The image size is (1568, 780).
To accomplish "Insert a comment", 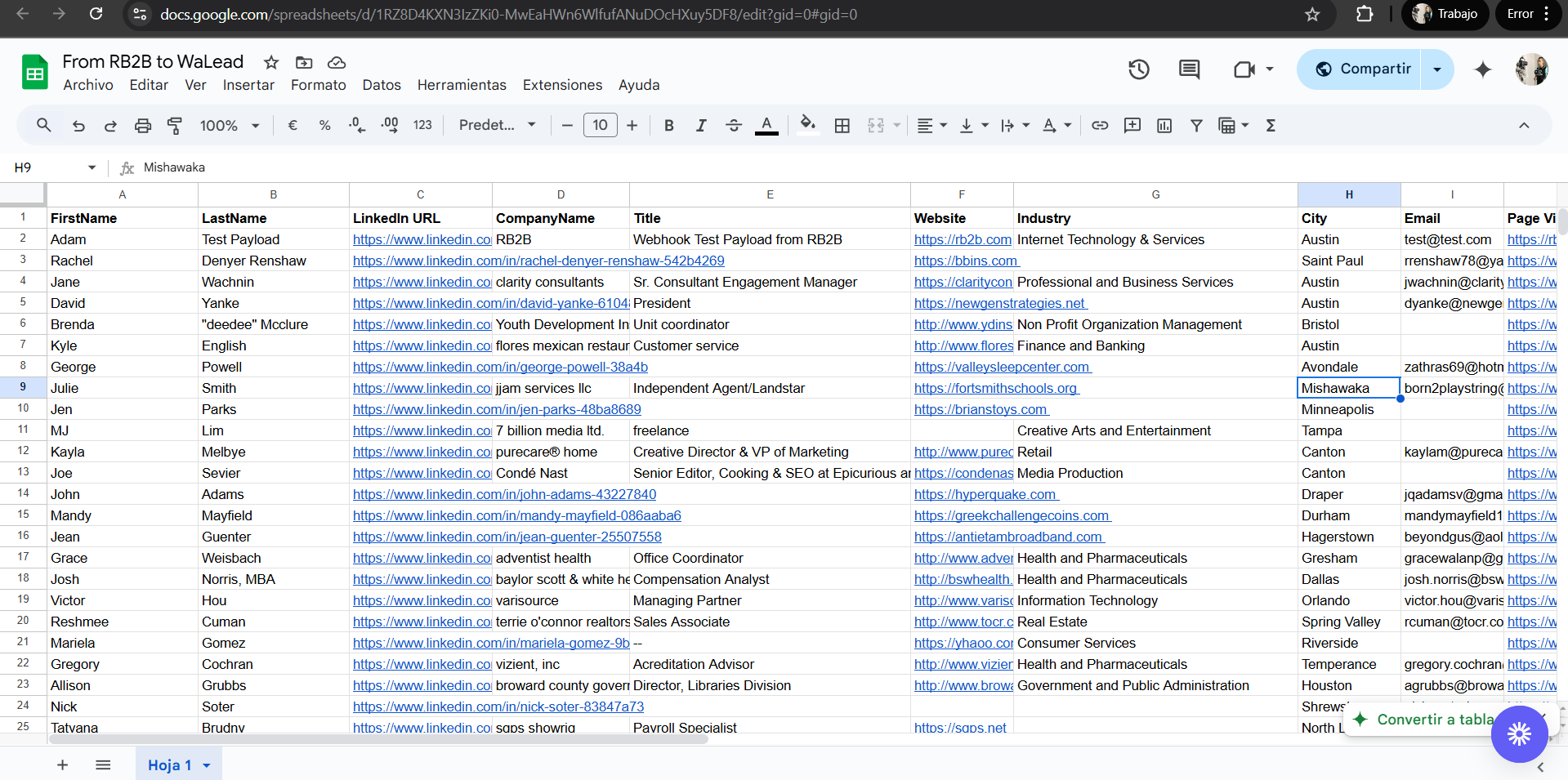I will click(x=1132, y=125).
